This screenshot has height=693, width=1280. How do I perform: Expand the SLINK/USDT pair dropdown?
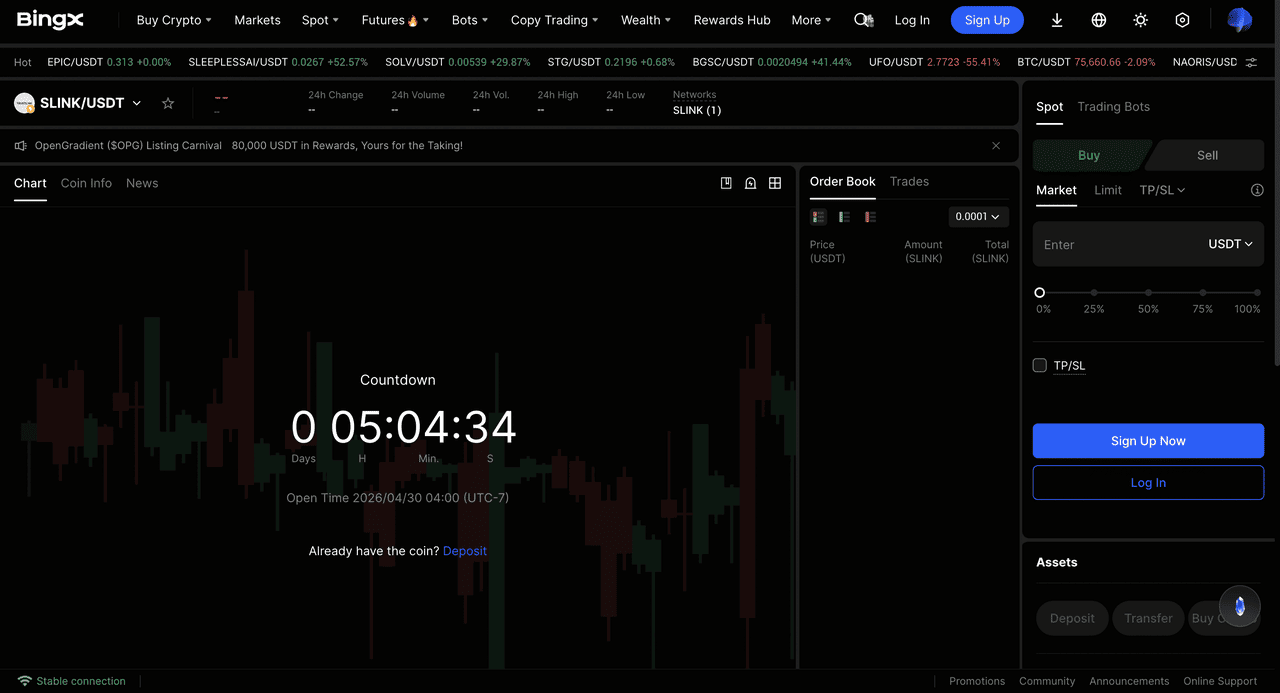[x=137, y=103]
